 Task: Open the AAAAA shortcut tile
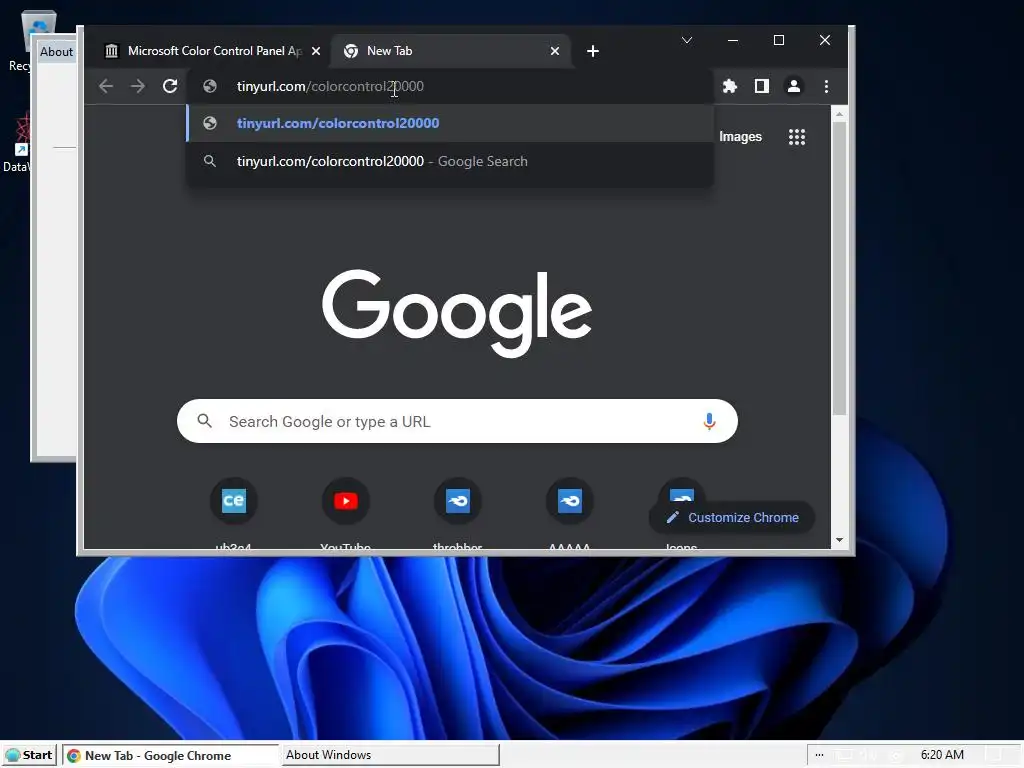[569, 501]
